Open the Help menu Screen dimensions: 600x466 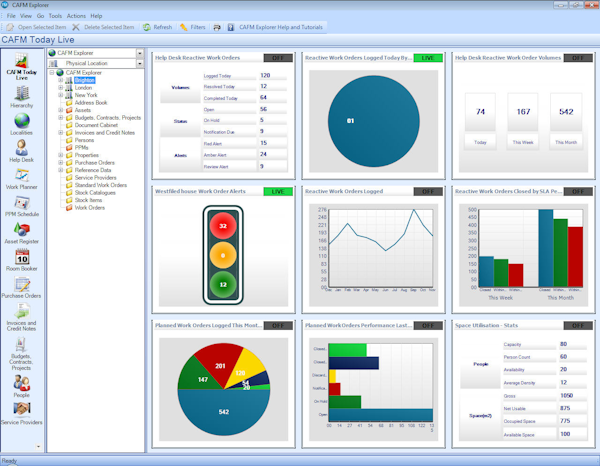[96, 16]
